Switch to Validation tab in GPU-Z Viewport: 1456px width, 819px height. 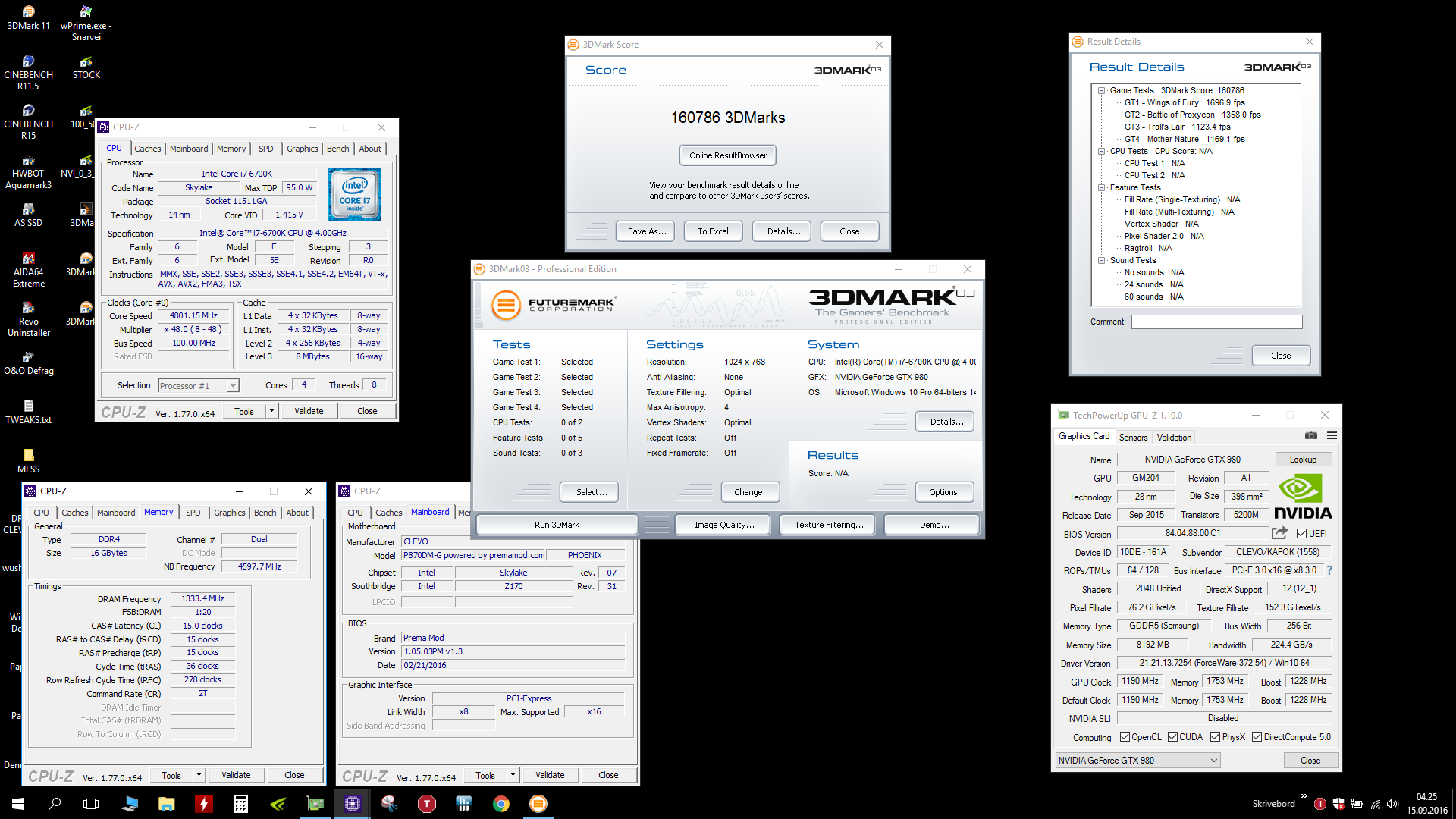point(1174,437)
